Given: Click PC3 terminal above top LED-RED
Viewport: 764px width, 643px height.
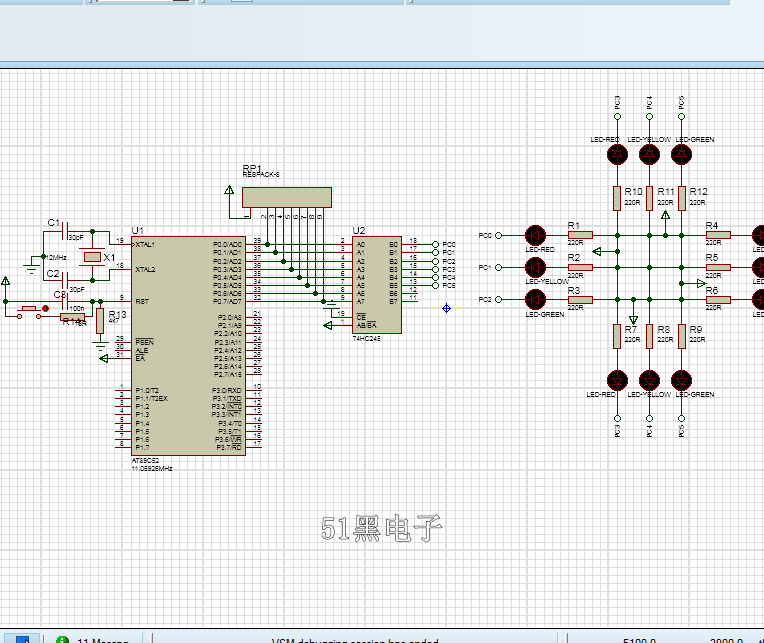Looking at the screenshot, I should 617,116.
